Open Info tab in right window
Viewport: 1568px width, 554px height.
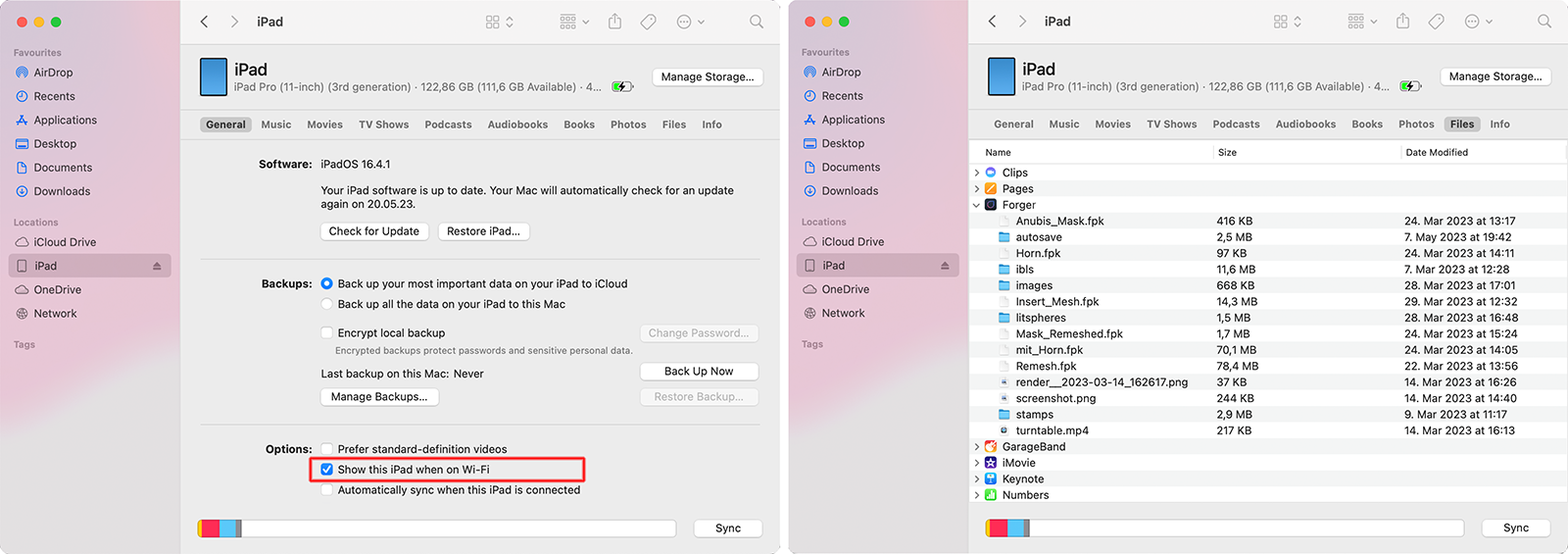(1499, 125)
